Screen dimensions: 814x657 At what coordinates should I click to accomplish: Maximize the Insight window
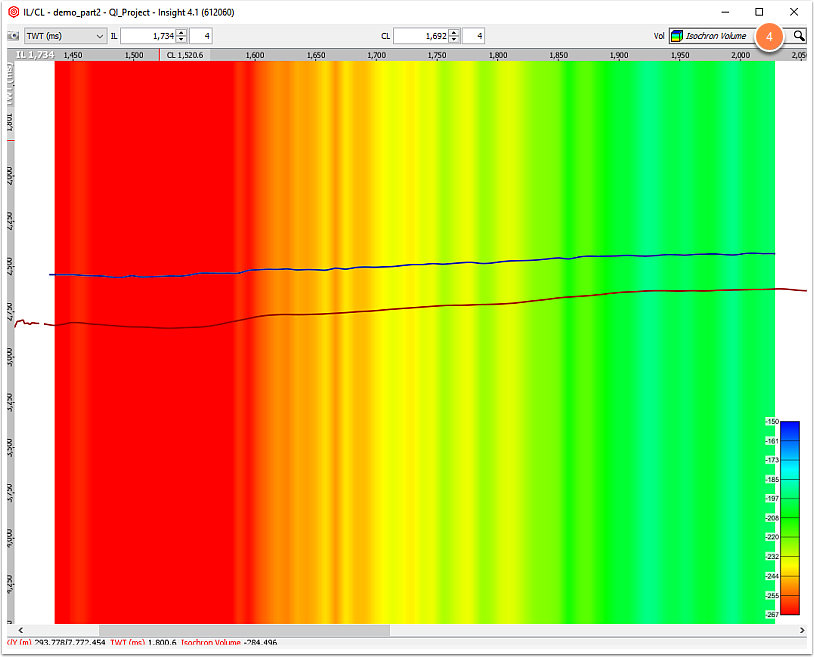(x=759, y=12)
